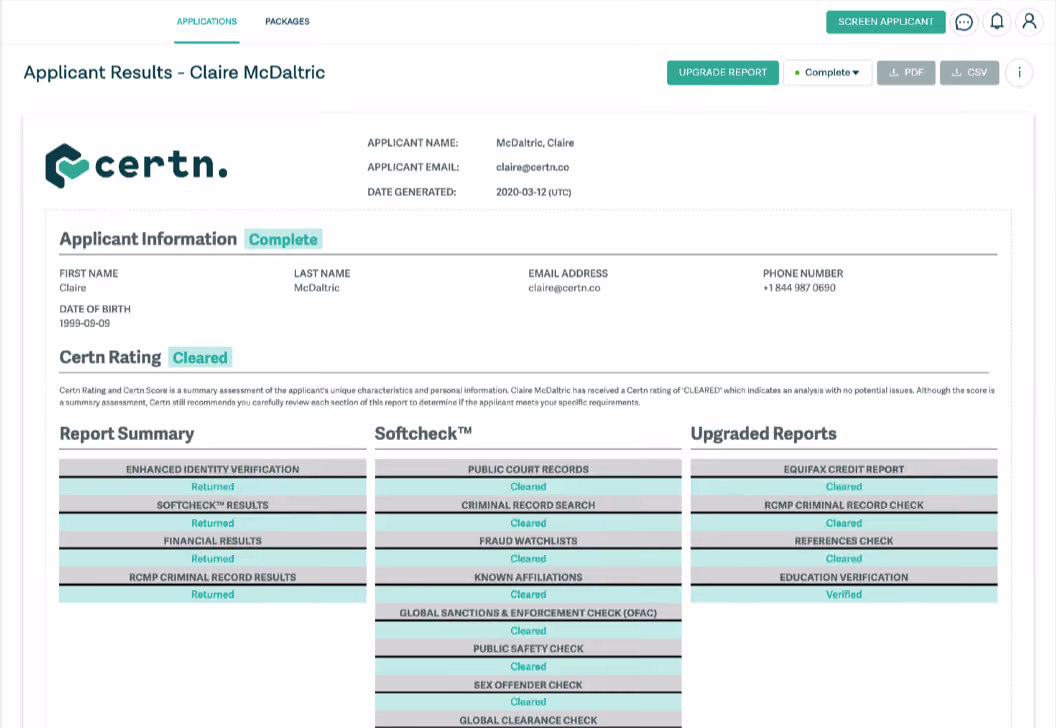Click the date generated 2020-03-12

pyautogui.click(x=533, y=193)
